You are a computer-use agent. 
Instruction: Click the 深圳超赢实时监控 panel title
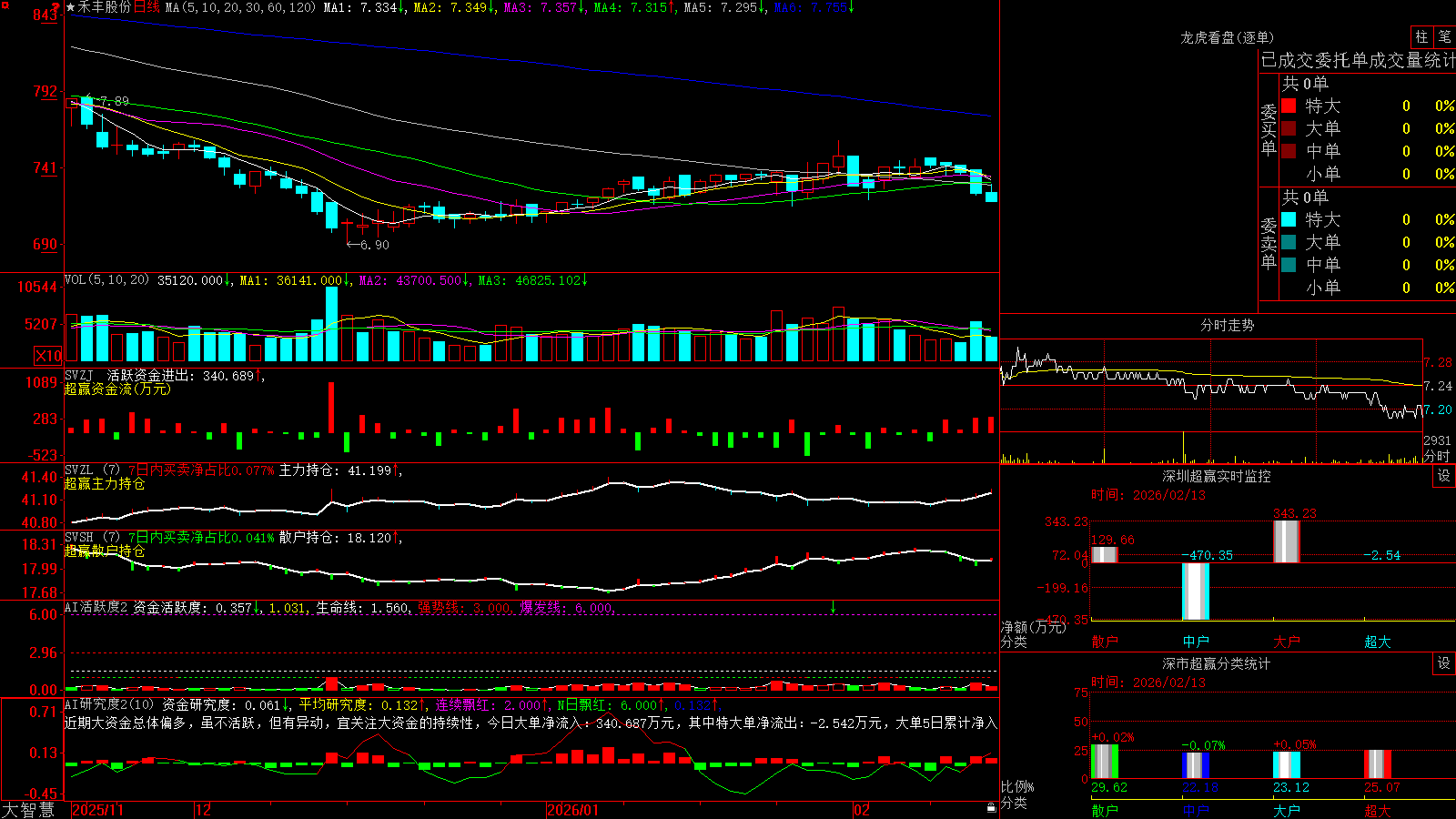tap(1216, 476)
